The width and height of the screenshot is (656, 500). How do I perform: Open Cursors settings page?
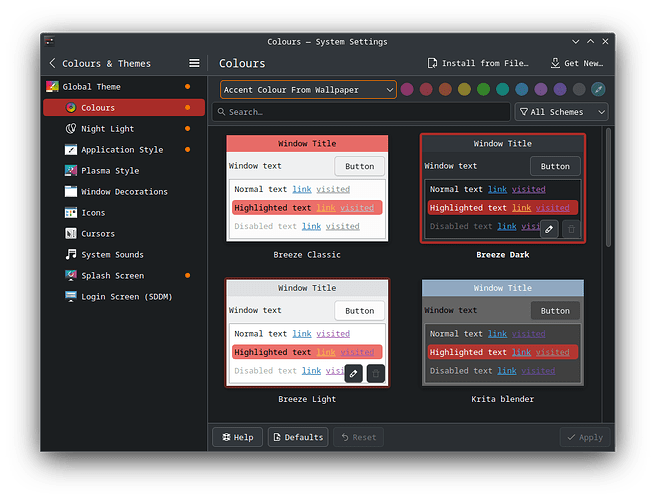[124, 233]
